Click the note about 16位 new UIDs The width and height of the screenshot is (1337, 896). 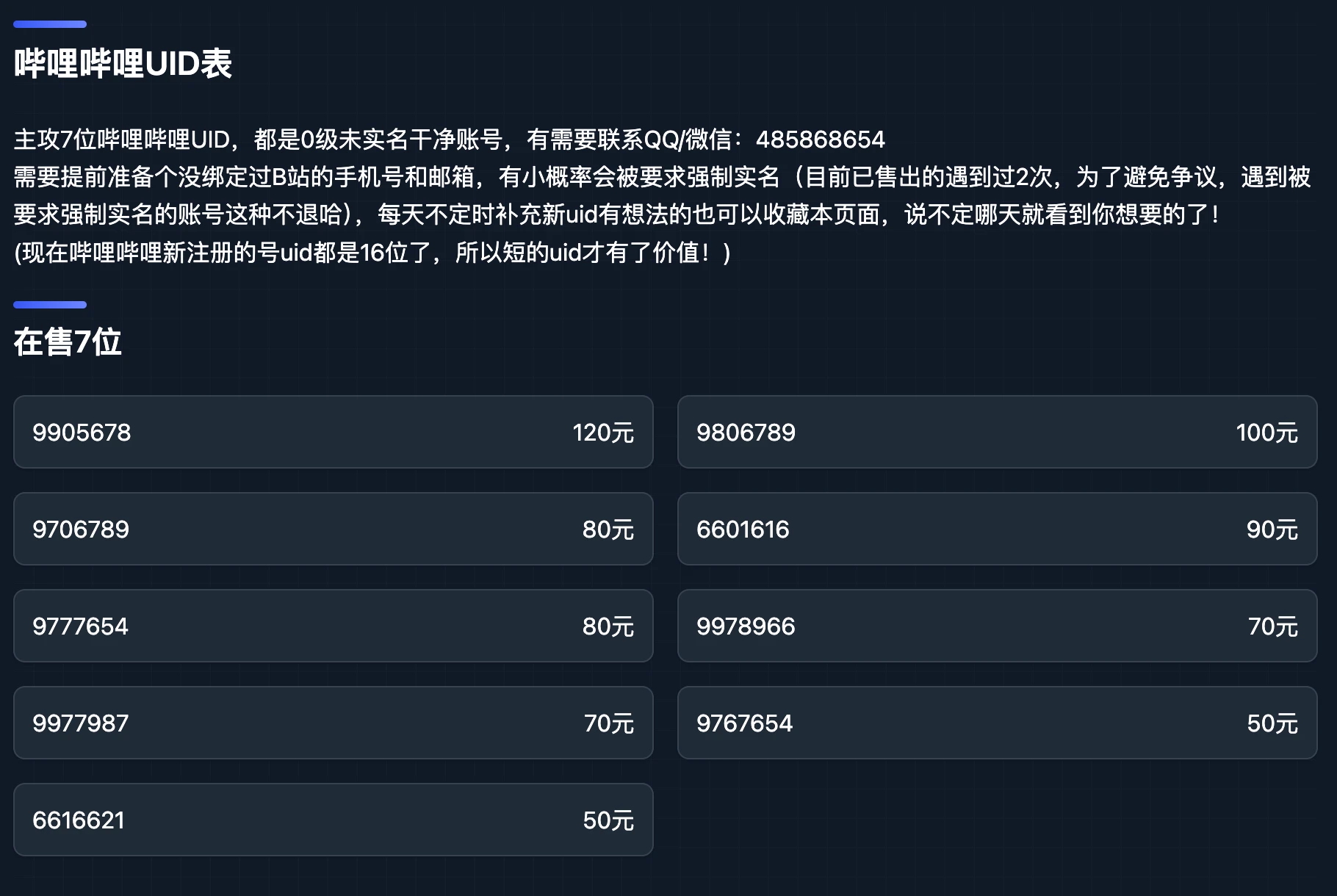coord(372,253)
